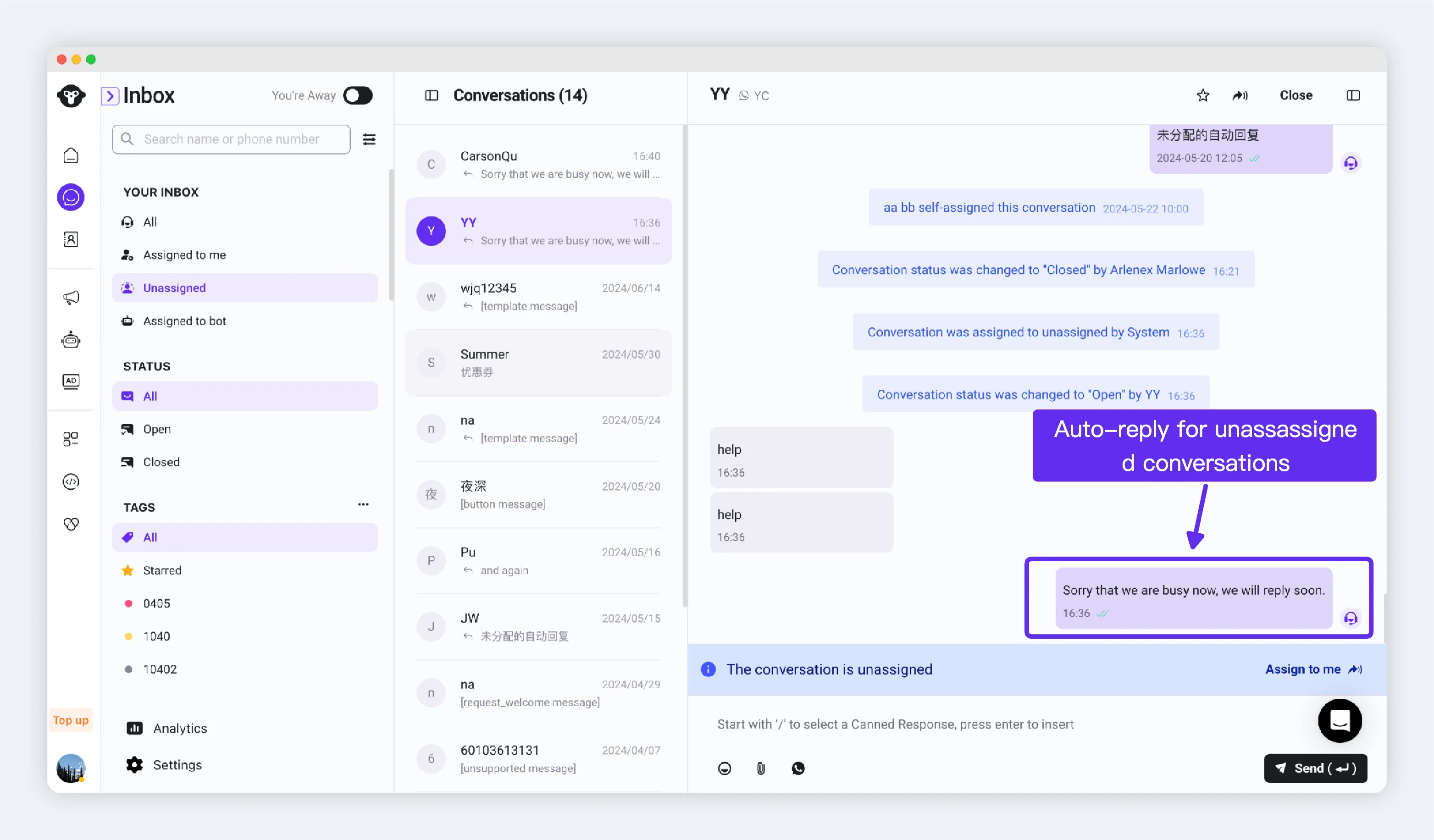Viewport: 1434px width, 840px height.
Task: Star the YY conversation
Action: coord(1202,96)
